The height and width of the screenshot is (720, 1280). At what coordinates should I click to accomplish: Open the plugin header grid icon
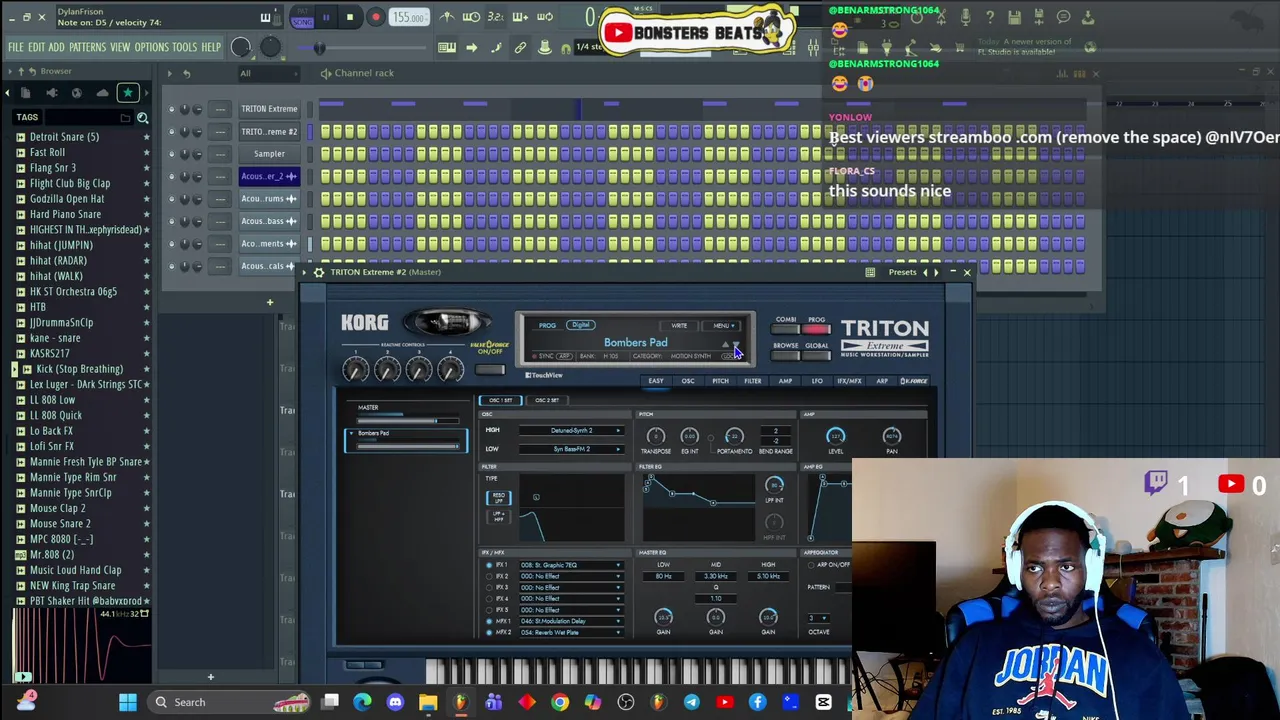point(870,272)
